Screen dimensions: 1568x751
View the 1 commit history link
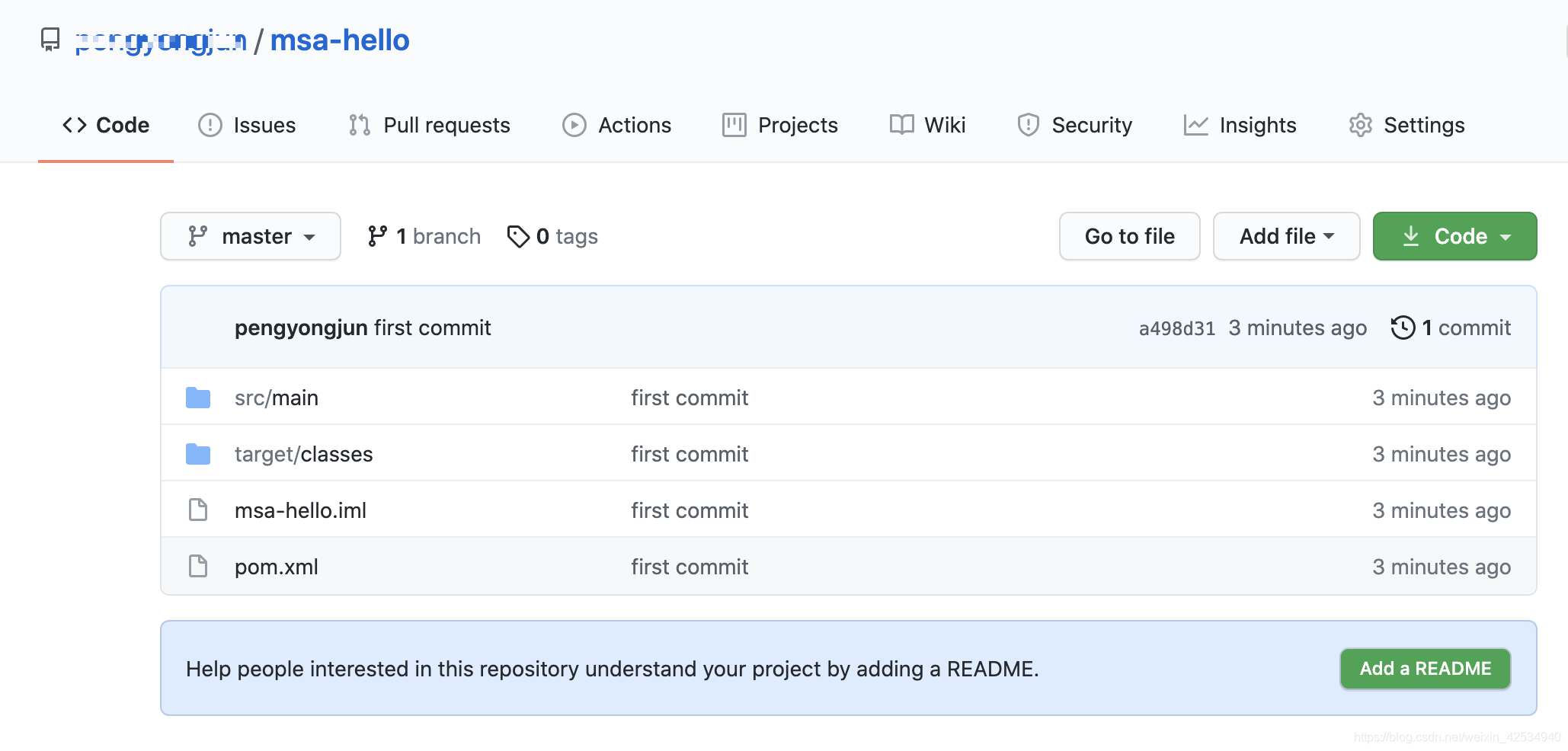(1451, 328)
